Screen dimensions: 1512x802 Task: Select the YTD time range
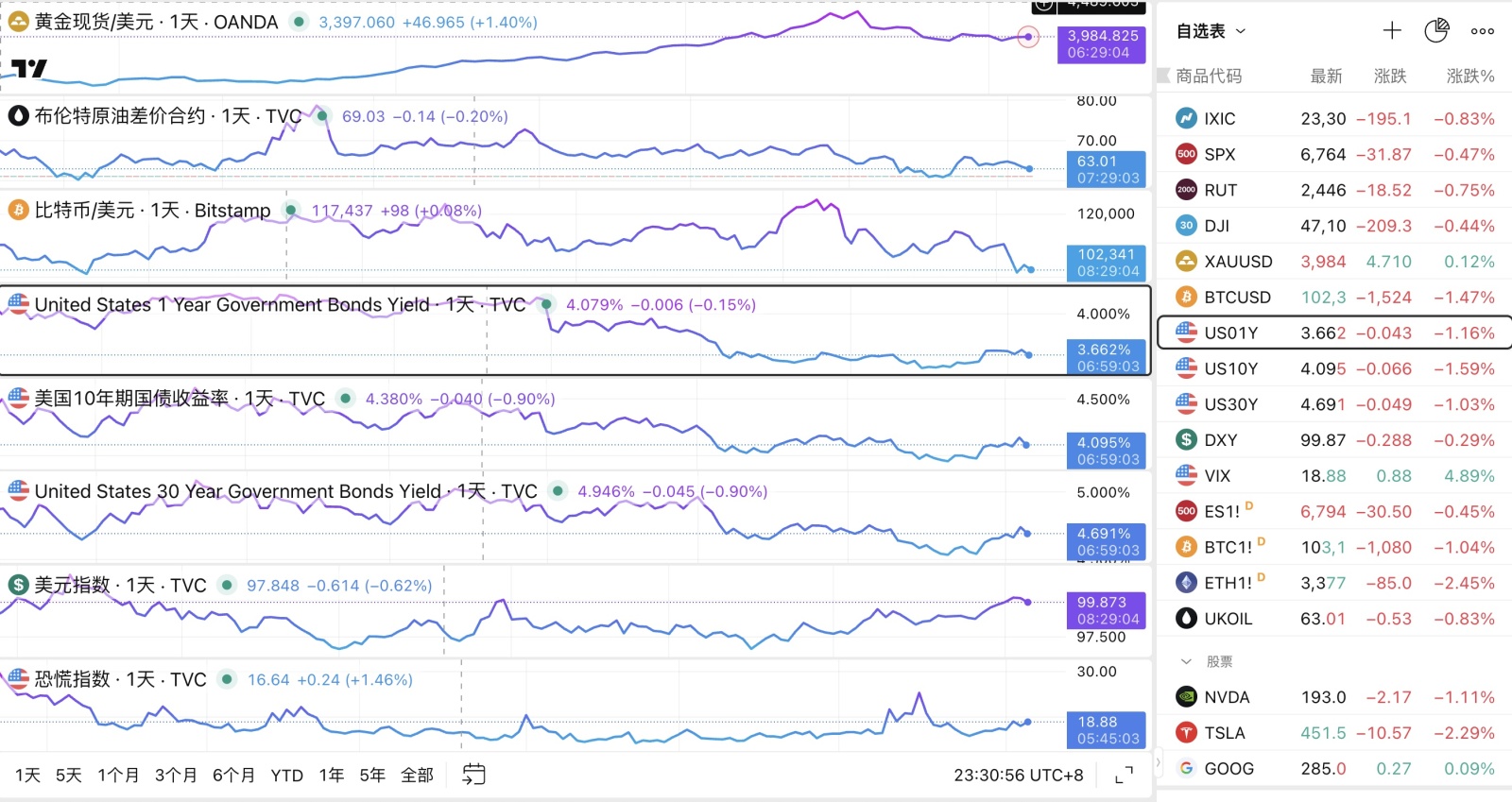click(x=286, y=776)
